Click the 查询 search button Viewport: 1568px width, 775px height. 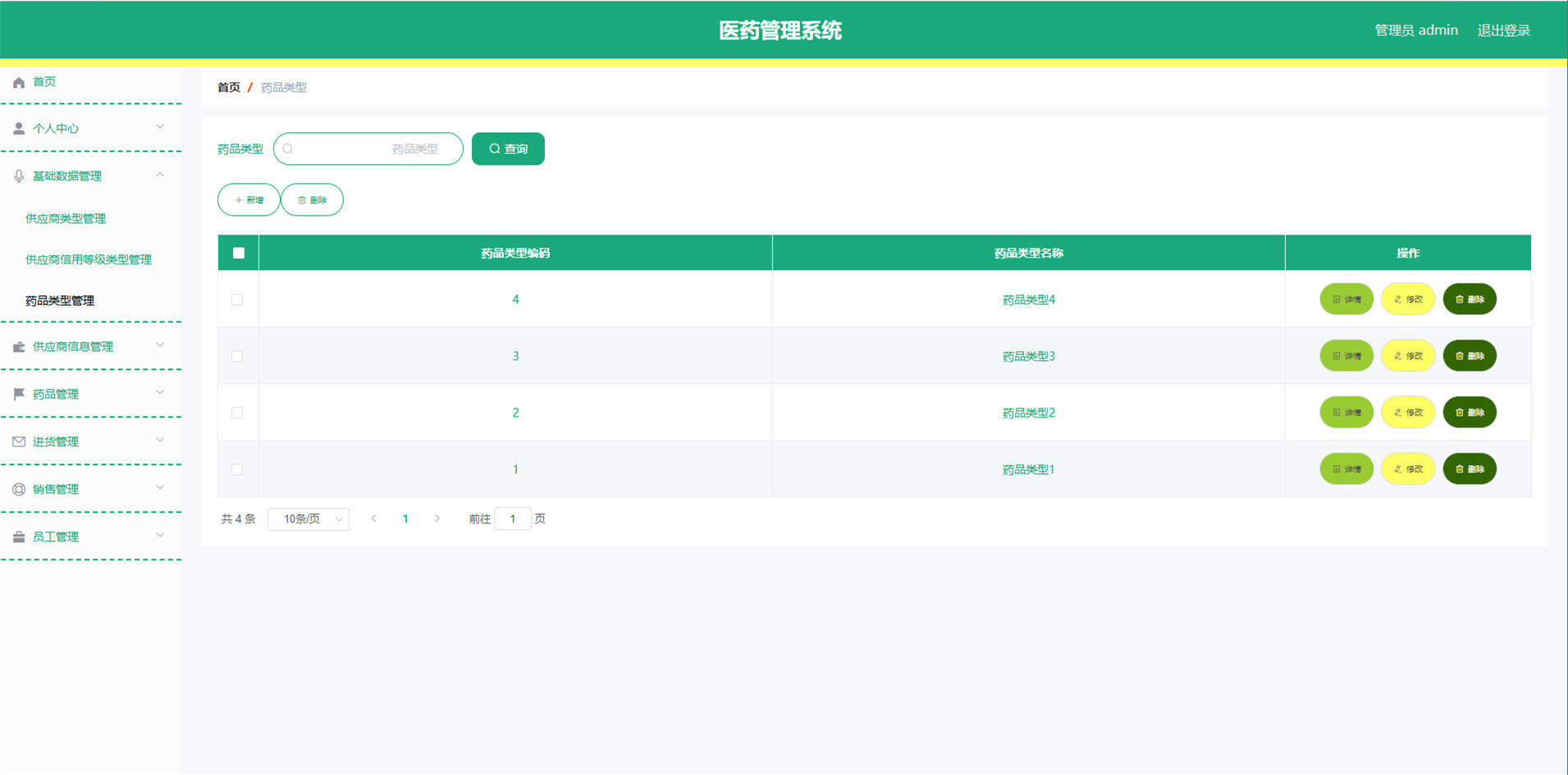tap(508, 148)
